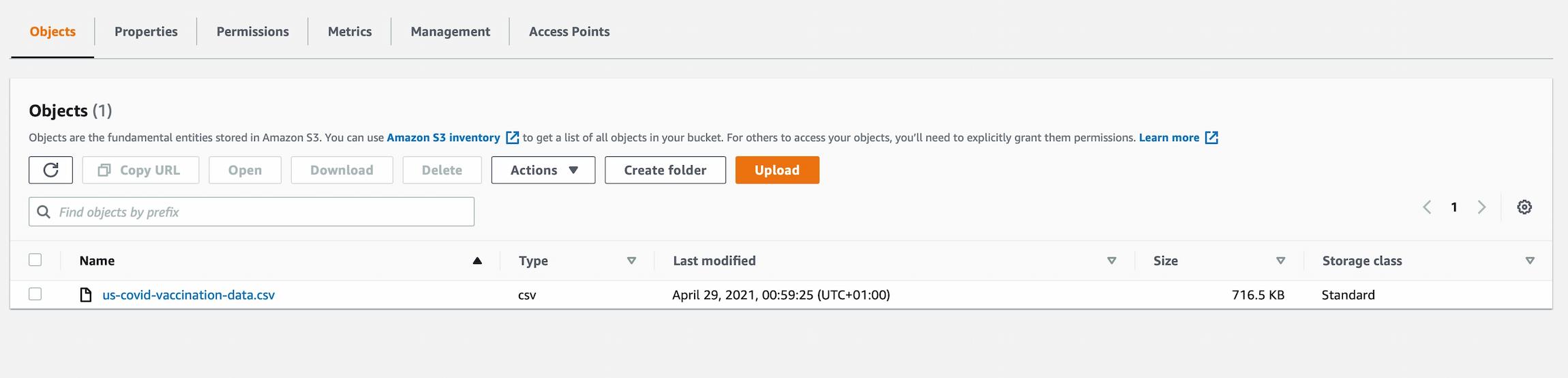Go to the previous page arrow
Viewport: 1568px width, 378px height.
(x=1427, y=207)
